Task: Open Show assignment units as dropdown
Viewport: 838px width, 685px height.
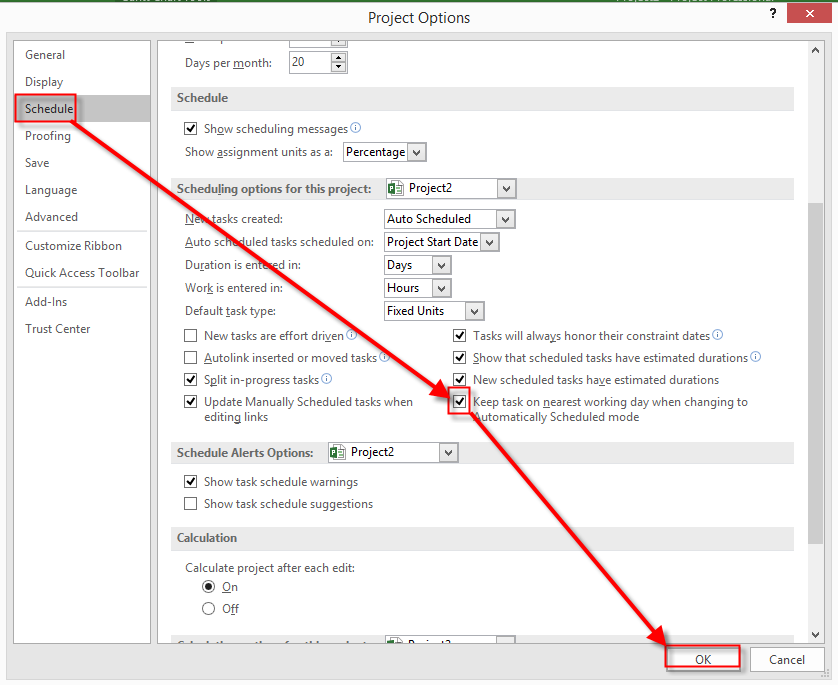Action: coord(417,152)
